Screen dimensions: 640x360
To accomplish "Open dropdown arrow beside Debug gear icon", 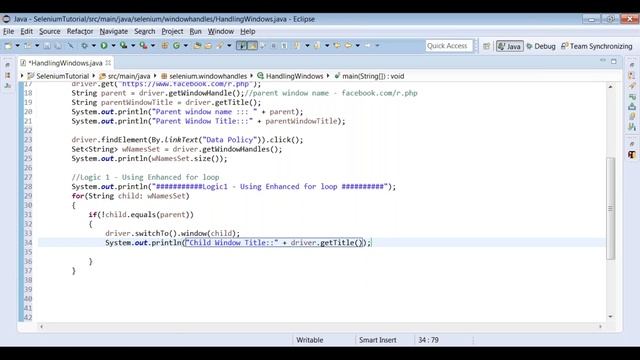I will click(93, 46).
